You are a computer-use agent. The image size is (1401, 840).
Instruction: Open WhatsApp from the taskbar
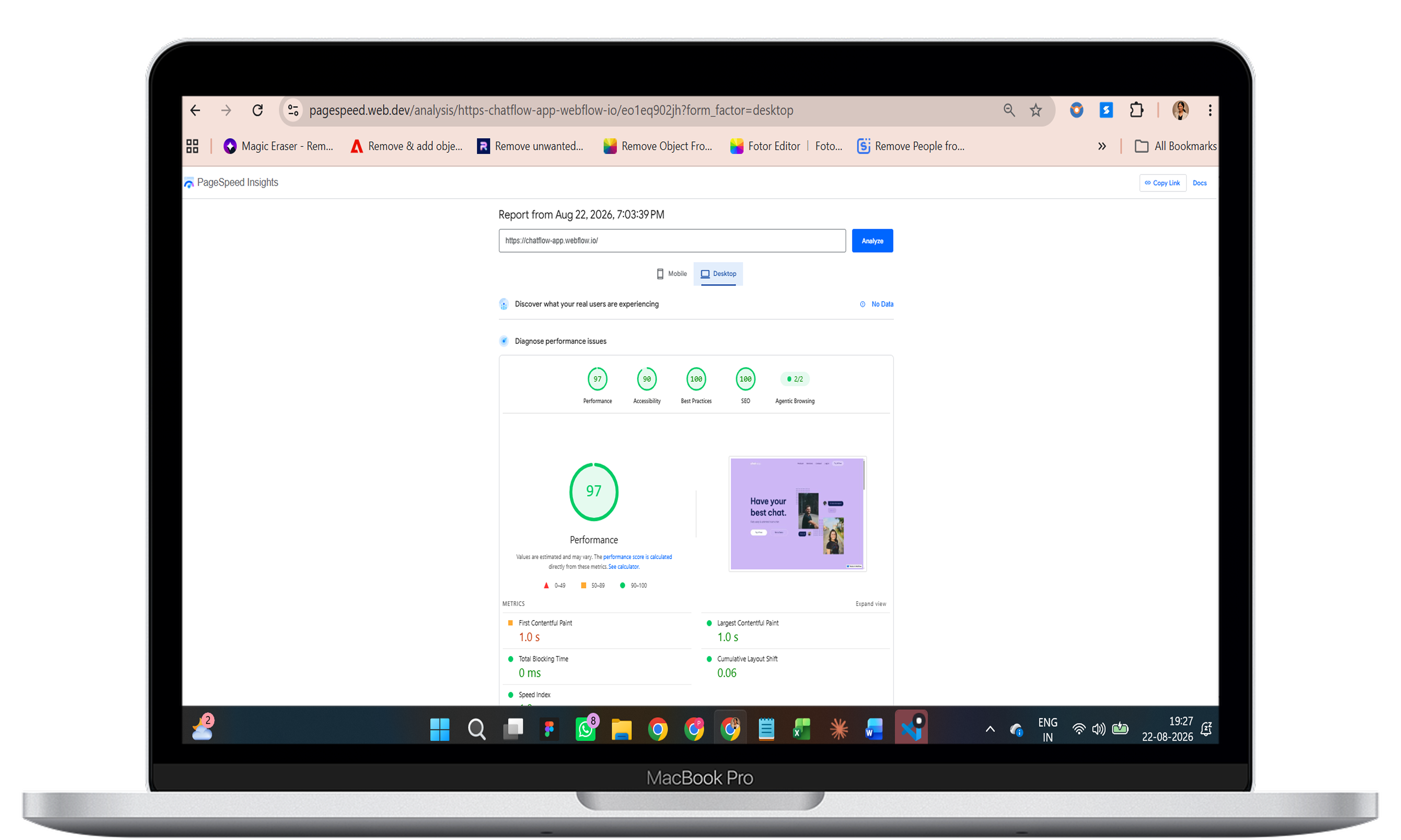tap(586, 729)
